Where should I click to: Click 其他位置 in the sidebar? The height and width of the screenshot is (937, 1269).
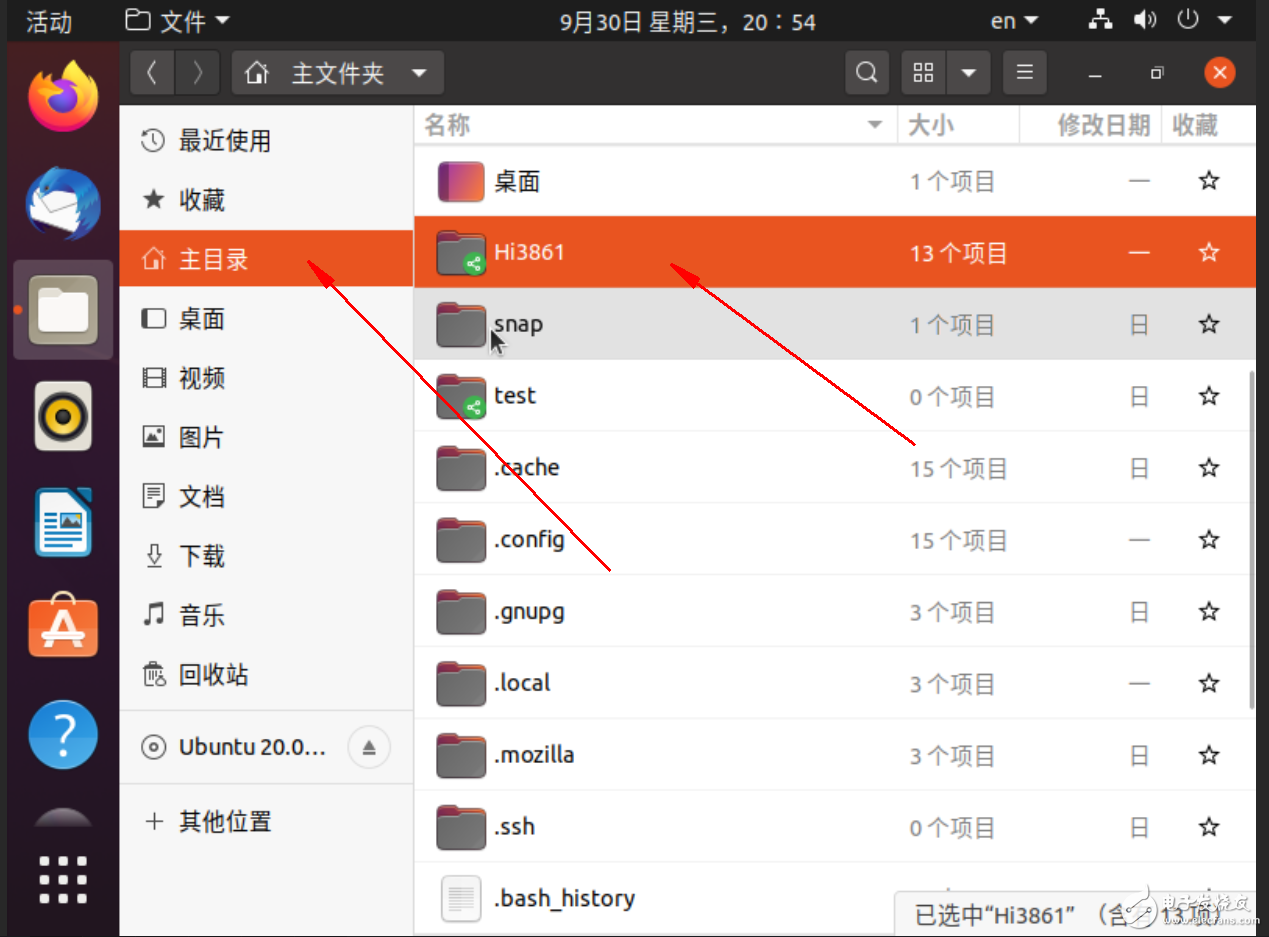click(224, 822)
